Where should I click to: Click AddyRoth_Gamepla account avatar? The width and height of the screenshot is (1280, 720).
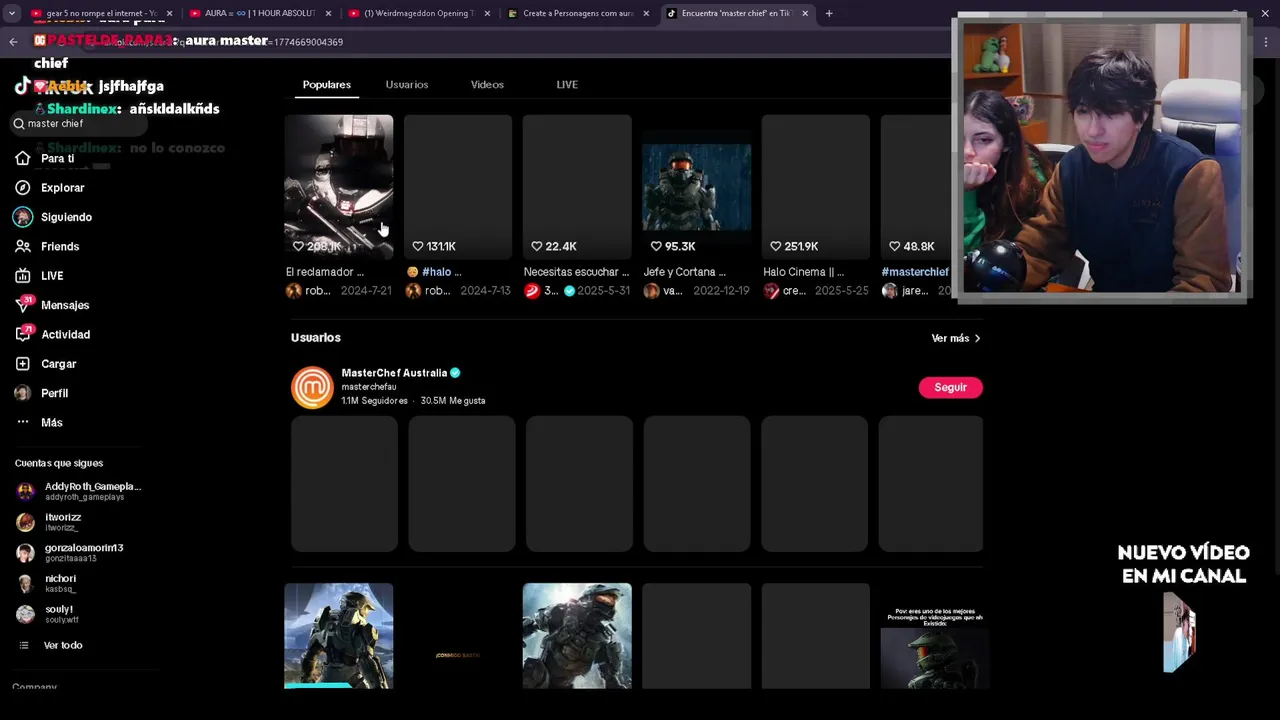[x=26, y=491]
